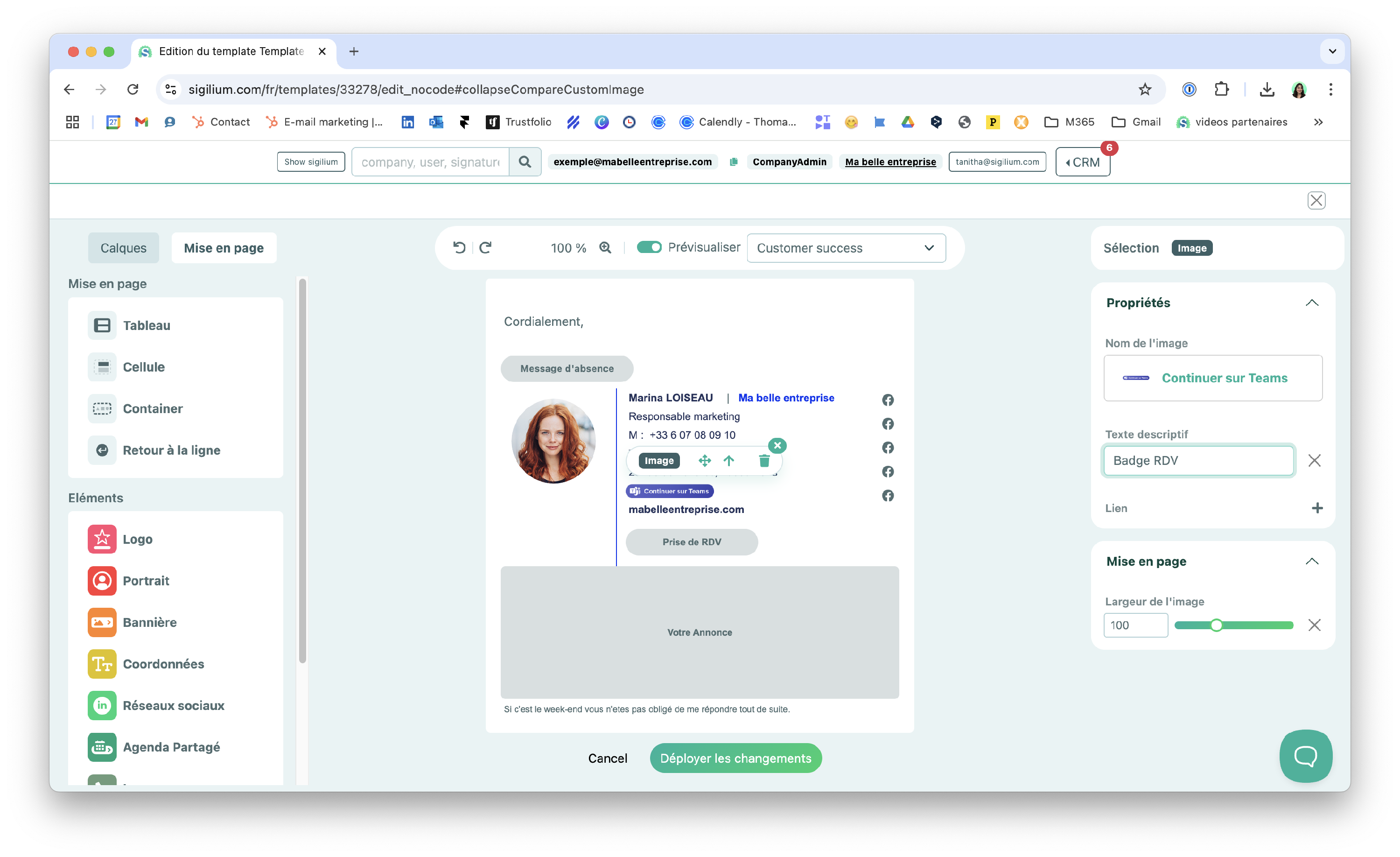This screenshot has height=857, width=1400.
Task: Click the trash icon on Image toolbar
Action: click(x=764, y=461)
